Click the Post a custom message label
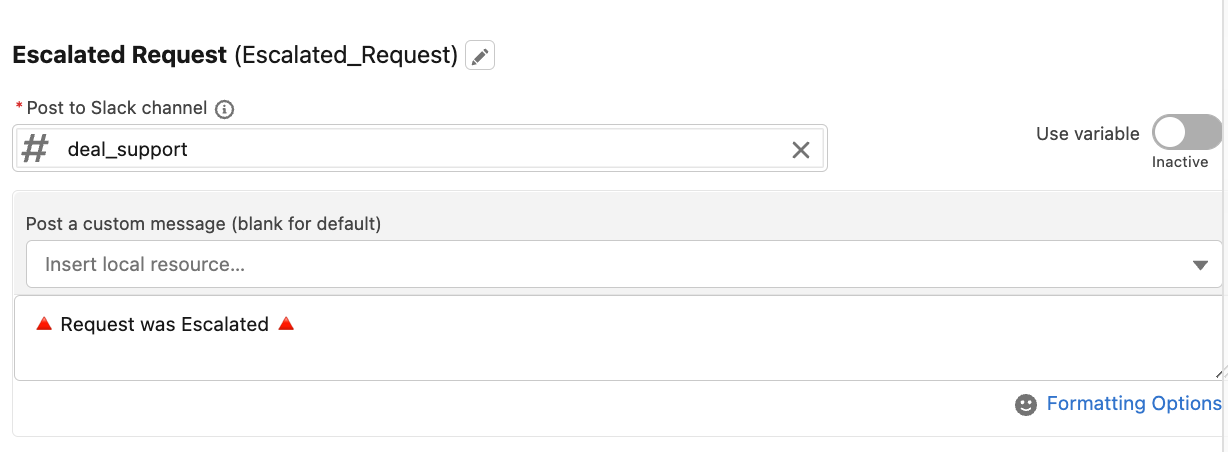 204,224
